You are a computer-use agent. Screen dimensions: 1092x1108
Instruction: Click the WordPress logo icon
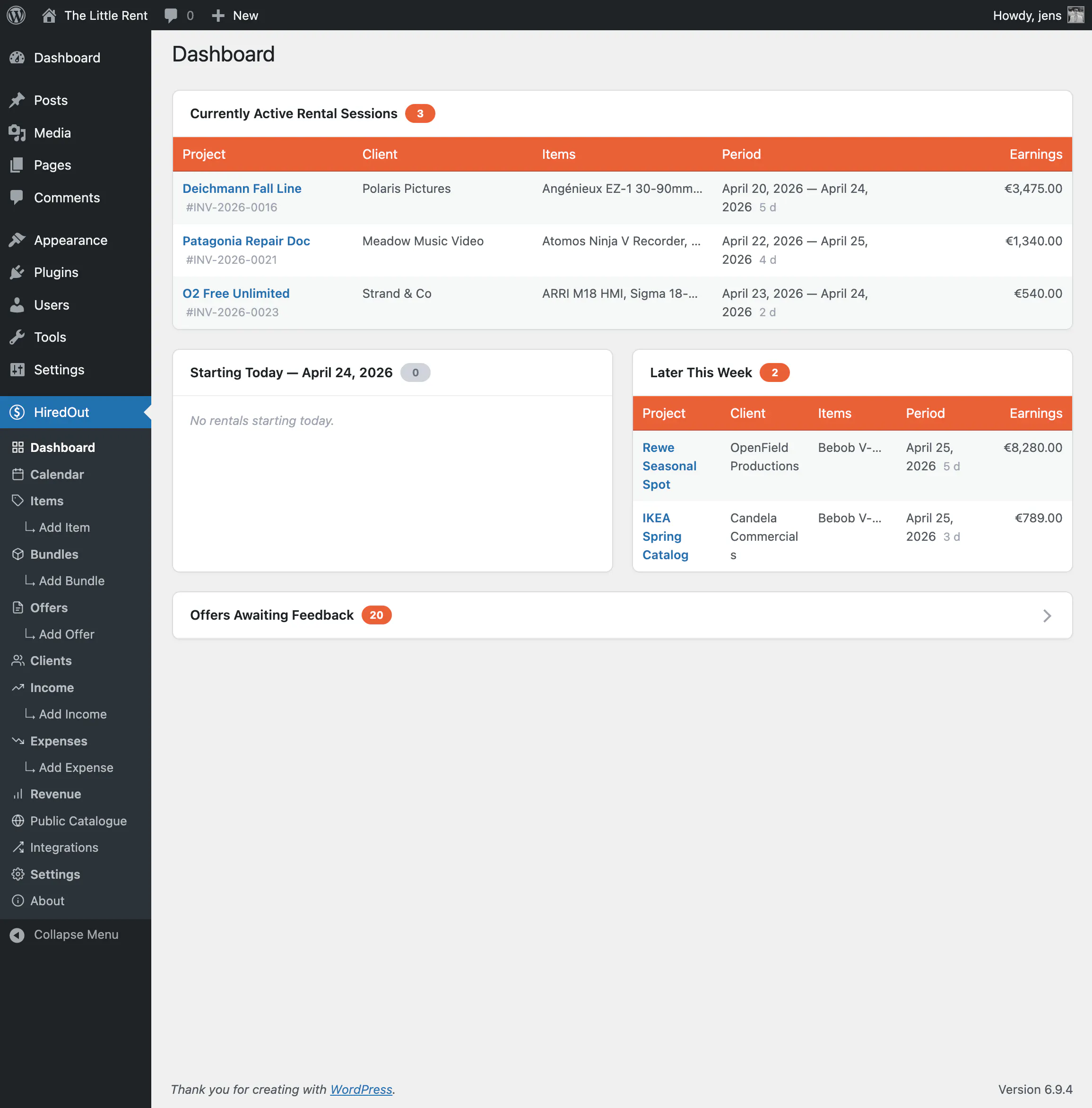[x=16, y=15]
